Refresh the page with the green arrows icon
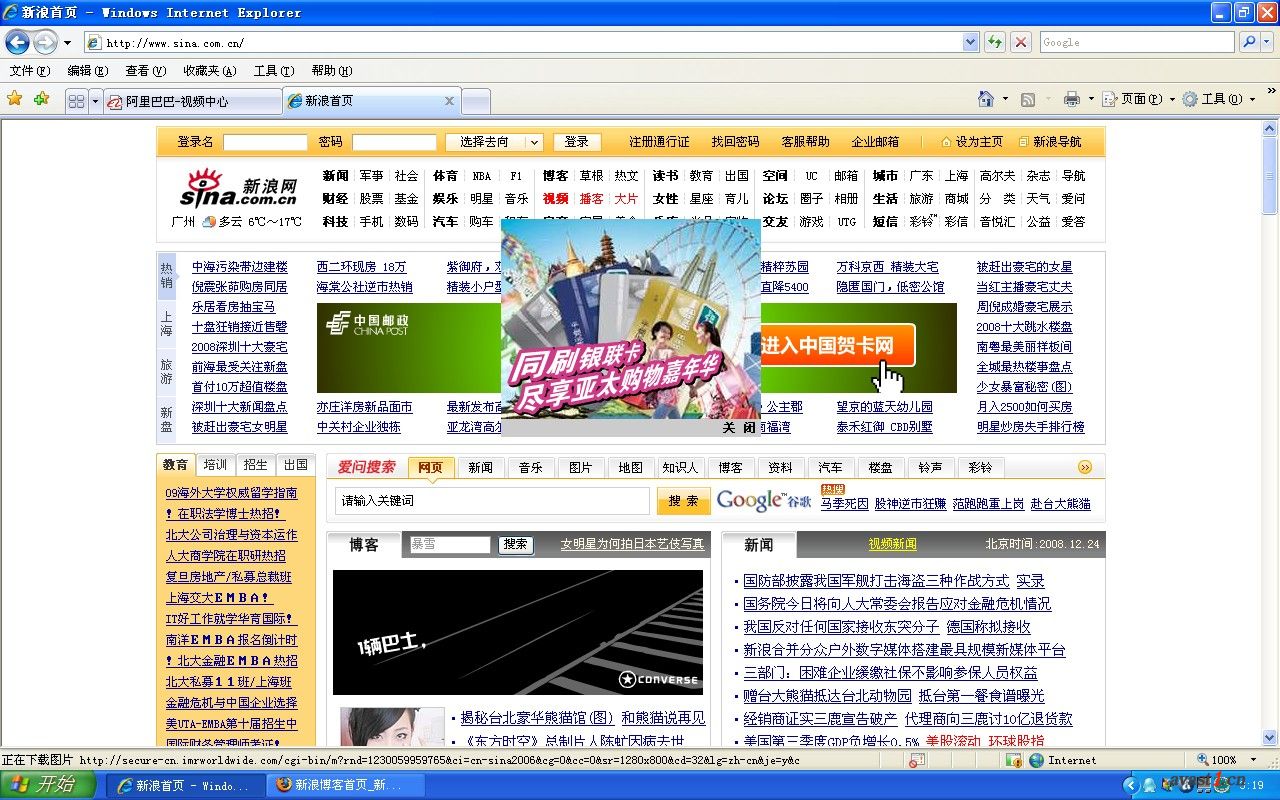1280x800 pixels. [x=994, y=42]
